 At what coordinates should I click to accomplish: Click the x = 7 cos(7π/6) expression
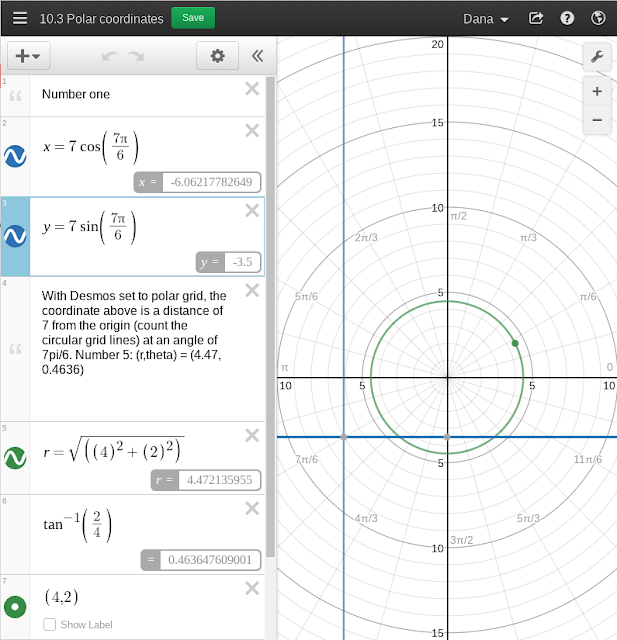[91, 147]
